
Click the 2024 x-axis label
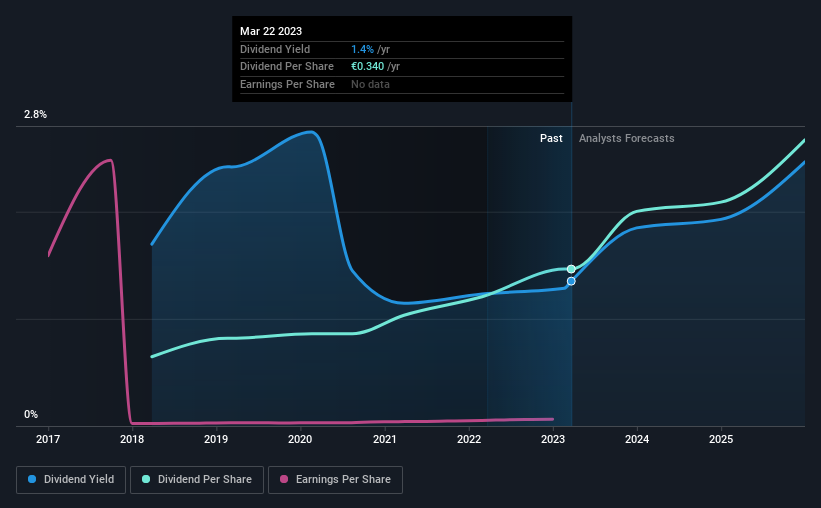point(637,439)
